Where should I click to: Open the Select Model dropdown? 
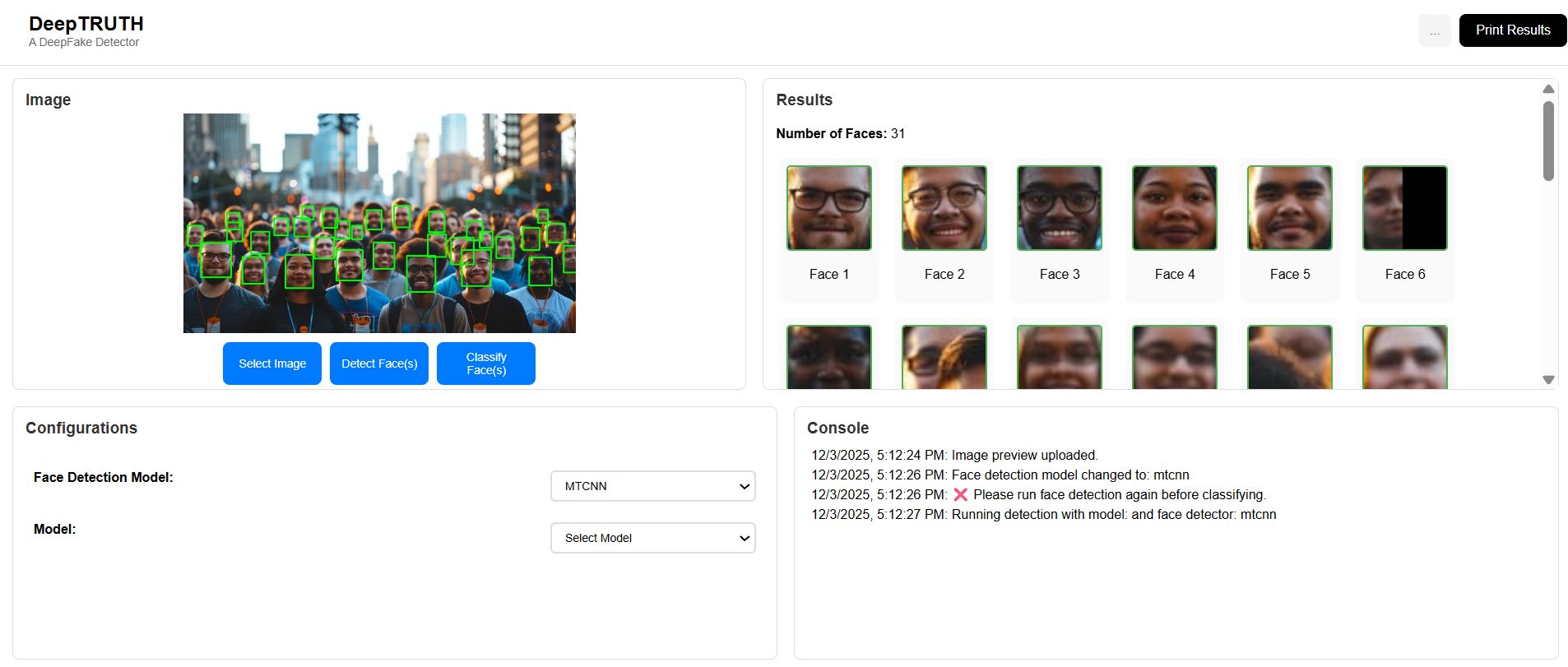(653, 538)
